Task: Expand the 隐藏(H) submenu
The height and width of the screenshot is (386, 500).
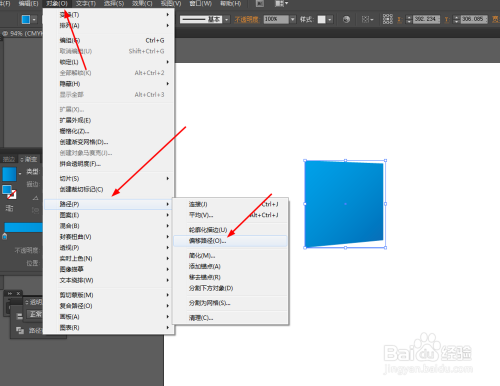Action: click(109, 84)
